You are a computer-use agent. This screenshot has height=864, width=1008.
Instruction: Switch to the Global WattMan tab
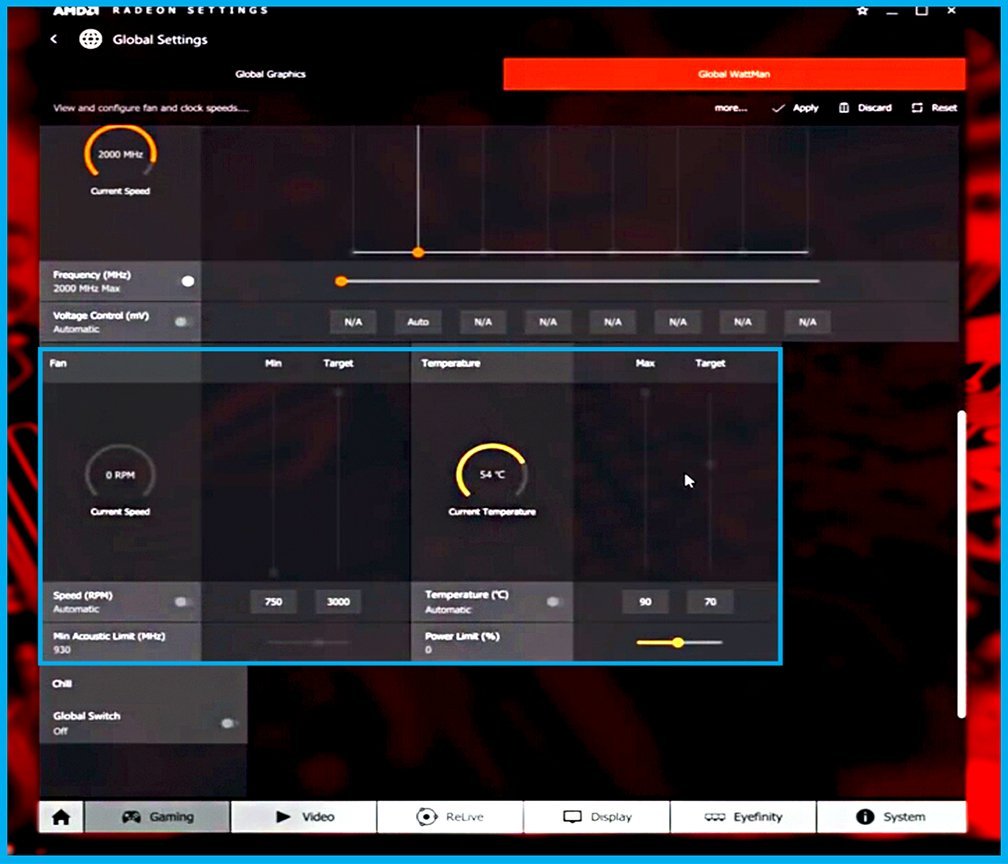[734, 74]
